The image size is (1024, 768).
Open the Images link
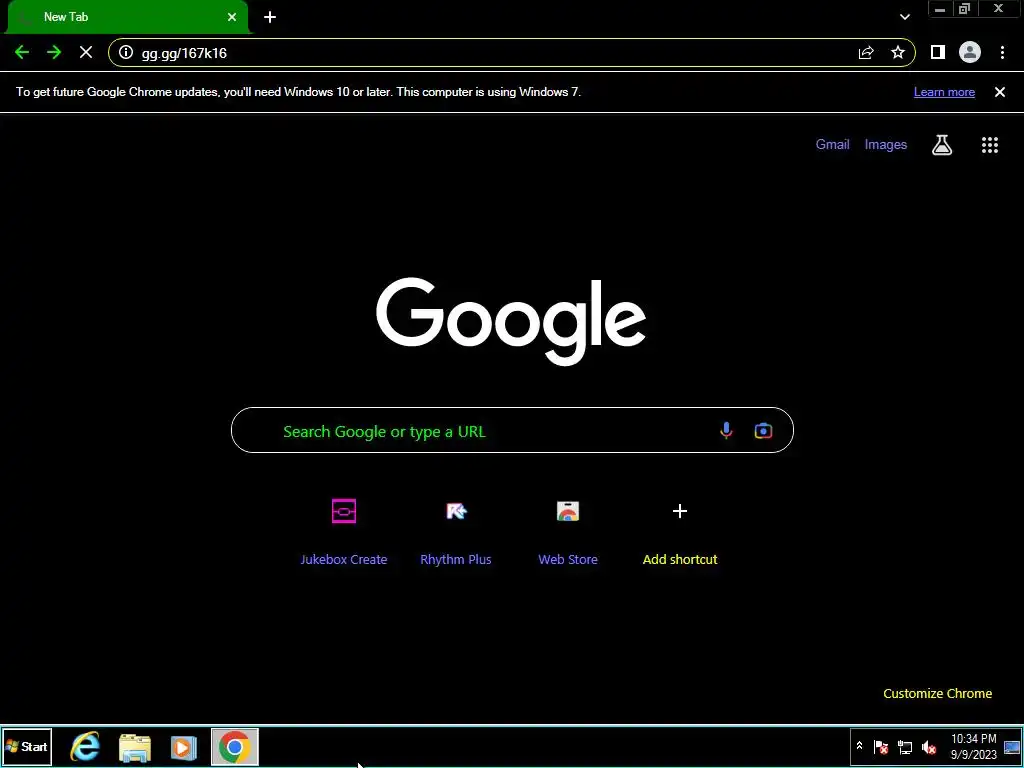(x=886, y=144)
